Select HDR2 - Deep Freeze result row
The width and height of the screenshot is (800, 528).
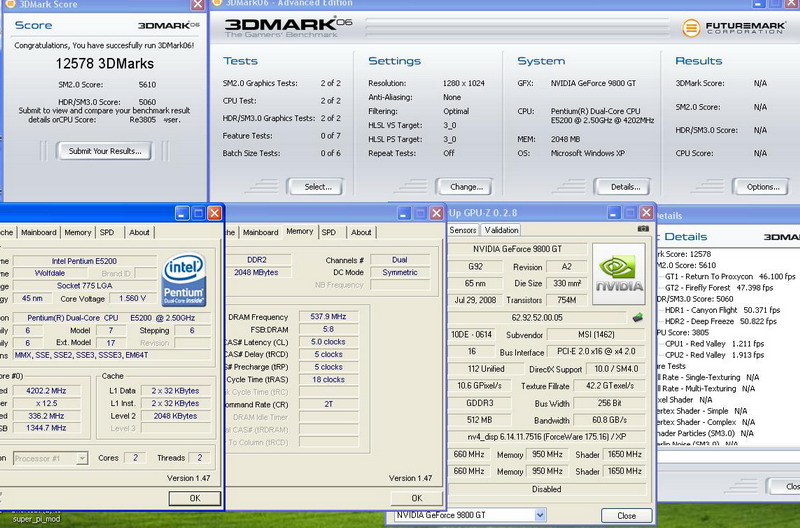click(x=720, y=321)
